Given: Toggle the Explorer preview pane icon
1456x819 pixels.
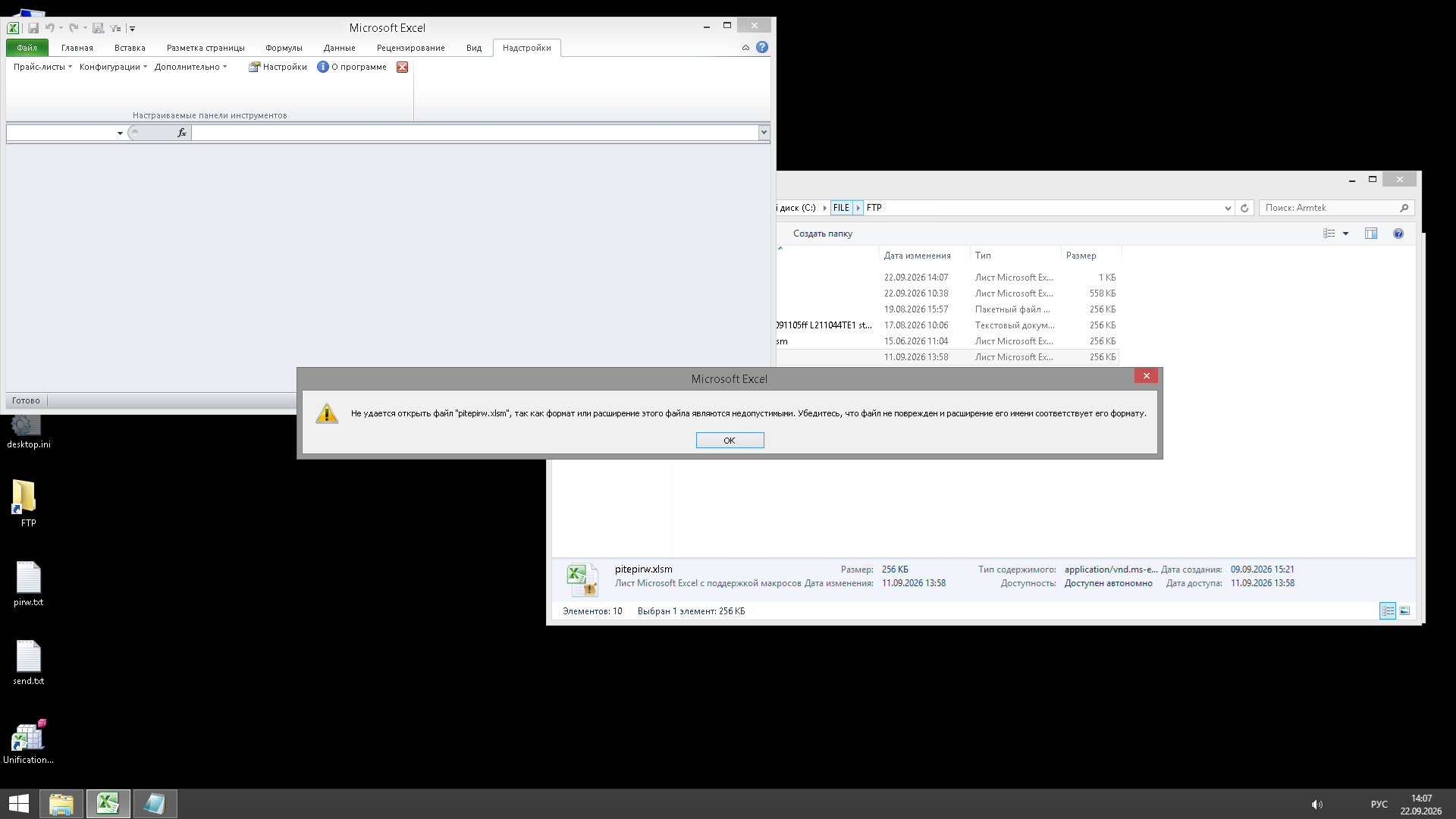Looking at the screenshot, I should point(1371,234).
